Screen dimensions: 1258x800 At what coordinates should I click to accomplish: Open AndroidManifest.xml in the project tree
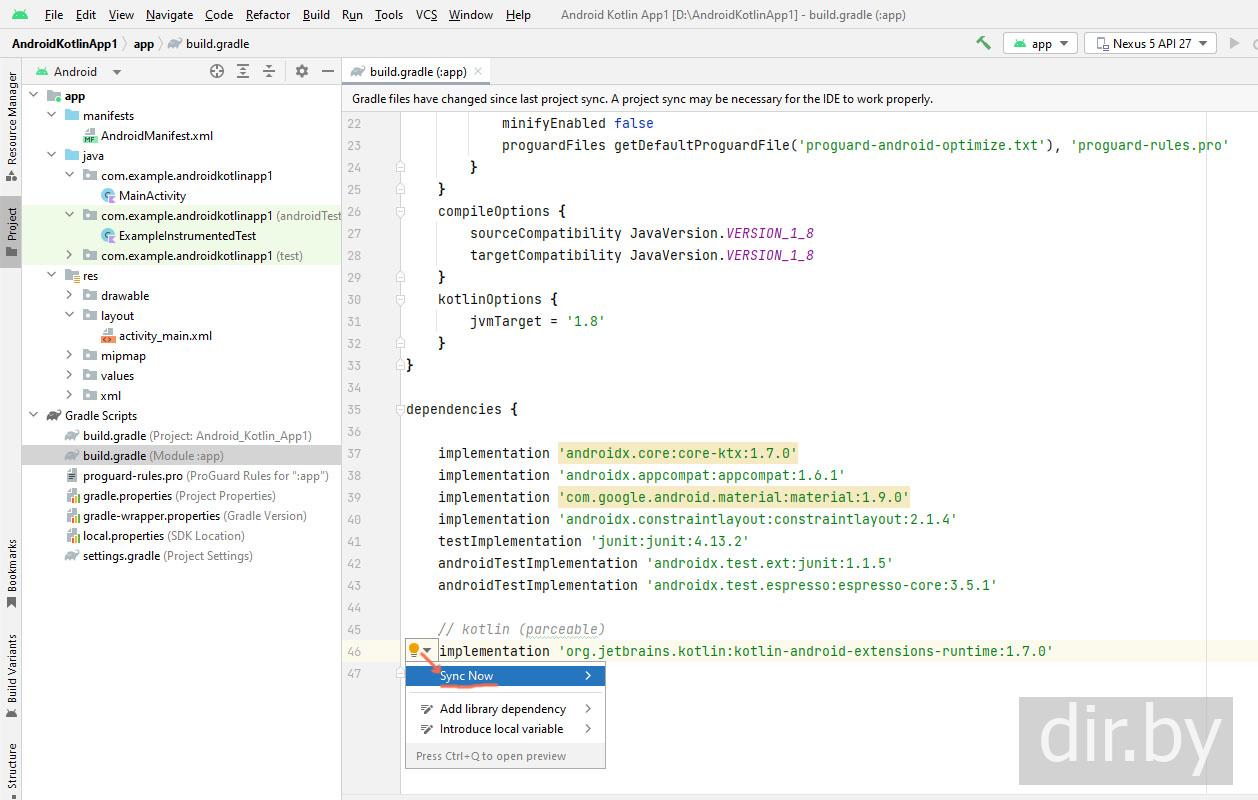[x=156, y=135]
